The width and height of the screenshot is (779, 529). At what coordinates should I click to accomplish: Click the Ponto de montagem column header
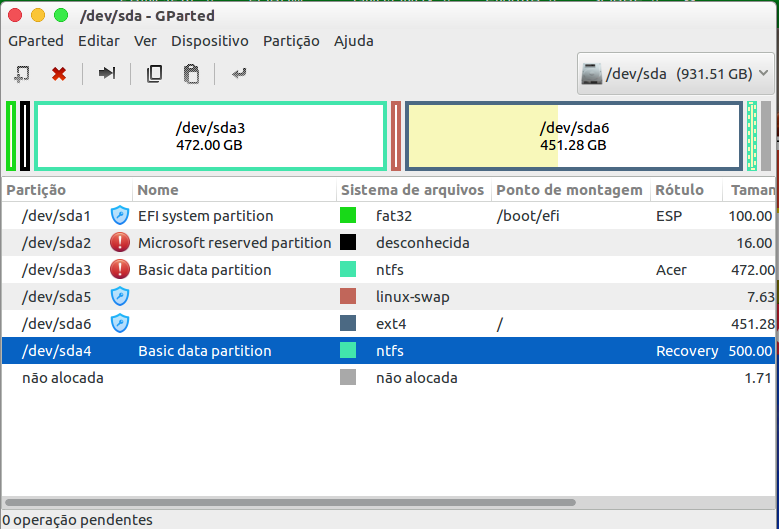tap(568, 190)
